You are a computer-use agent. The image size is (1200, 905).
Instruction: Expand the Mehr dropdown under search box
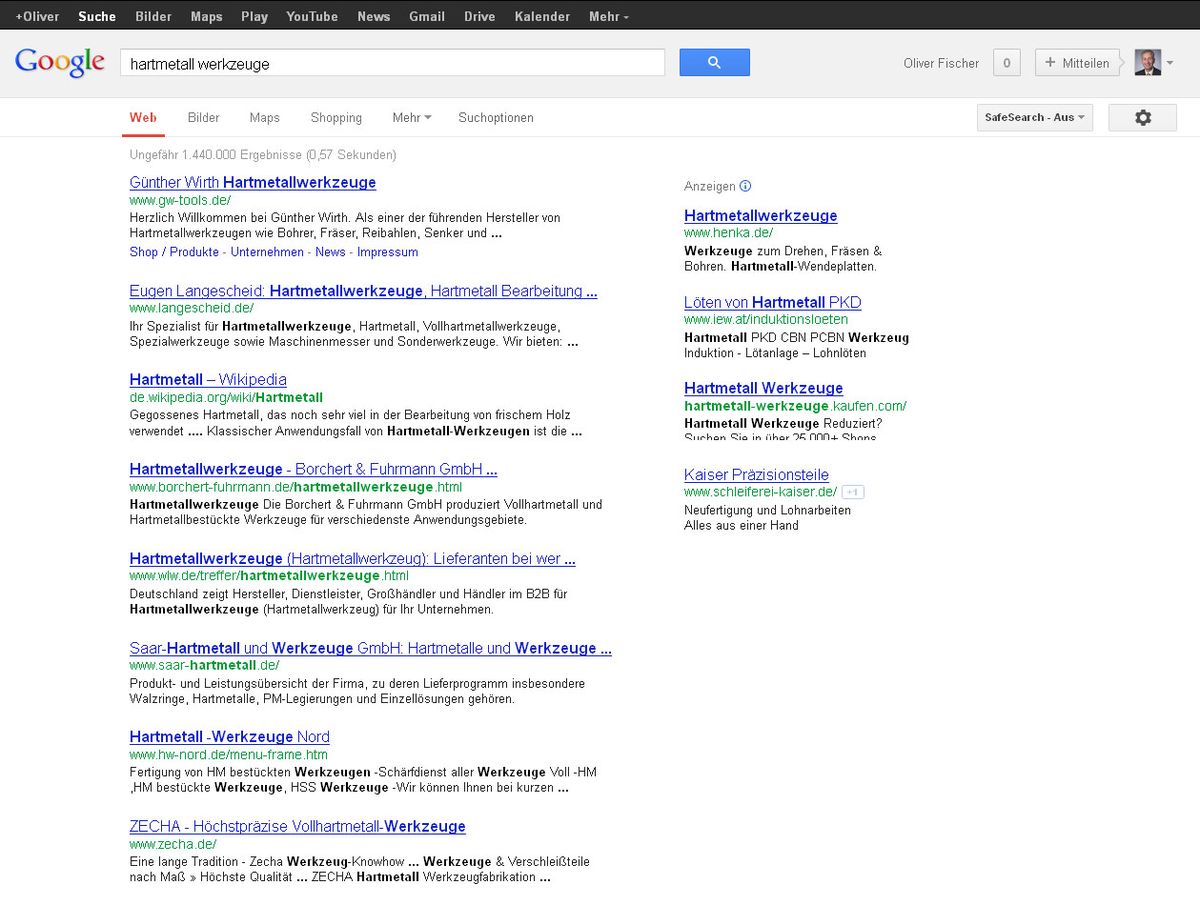412,117
